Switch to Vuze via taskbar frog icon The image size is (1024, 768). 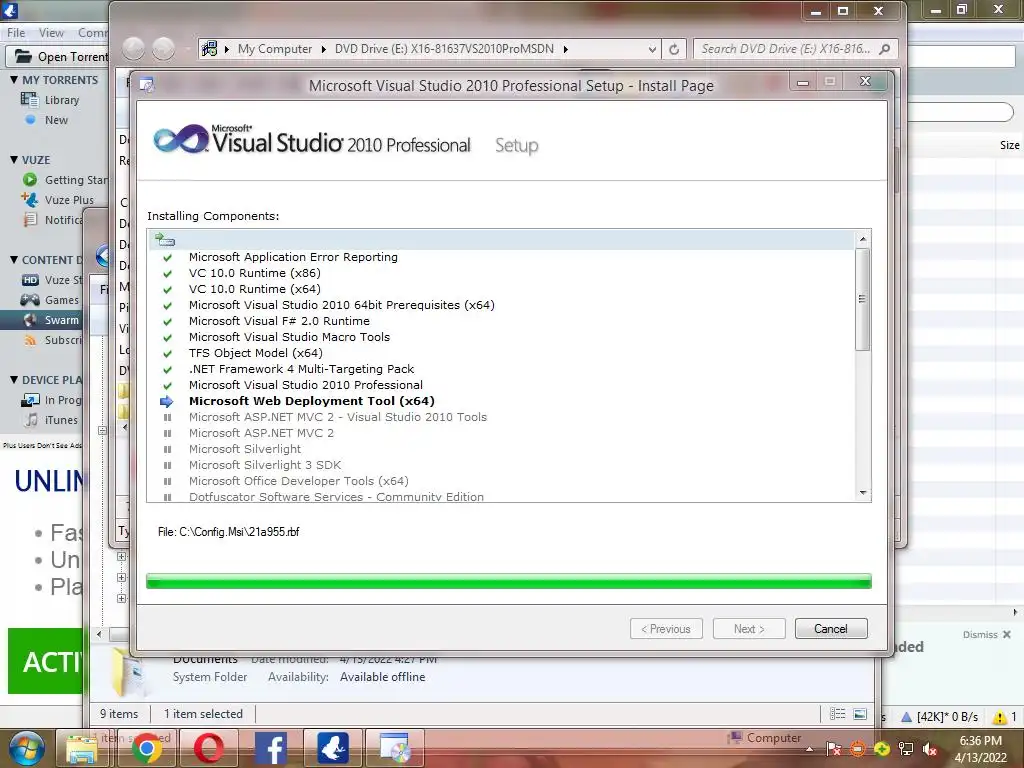tap(332, 748)
